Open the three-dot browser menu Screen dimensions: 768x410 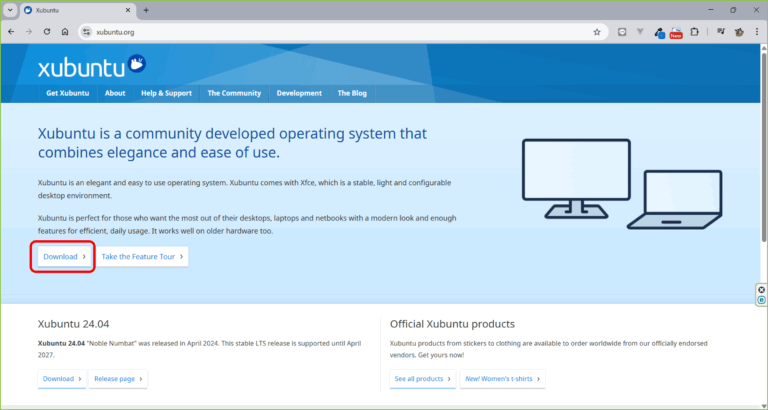[x=756, y=31]
